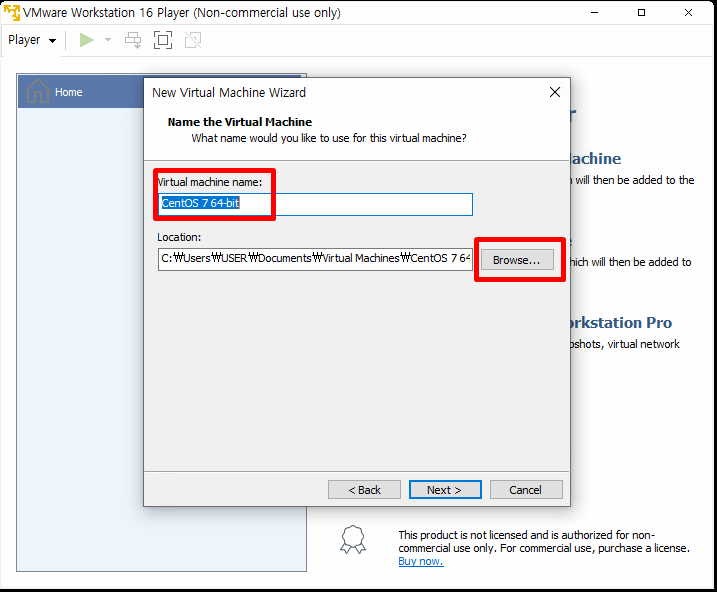Click the Send Ctrl+Alt+Del toolbar icon

(133, 40)
